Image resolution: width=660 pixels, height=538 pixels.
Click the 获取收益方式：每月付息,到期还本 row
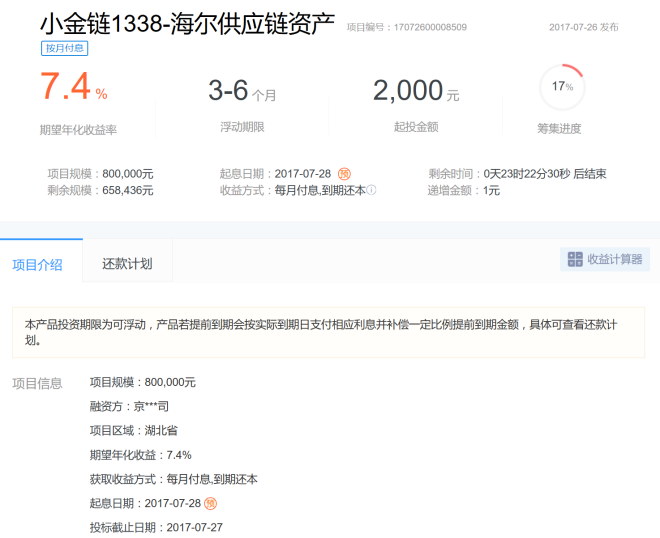coord(173,479)
